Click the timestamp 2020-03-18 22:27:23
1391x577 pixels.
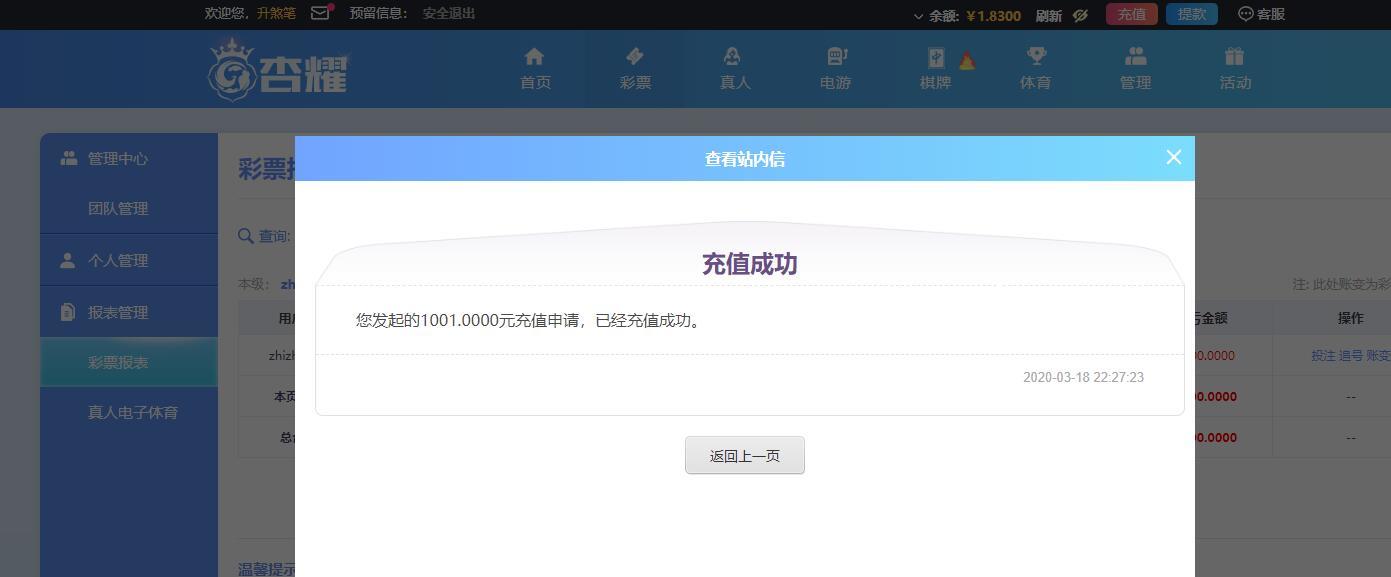tap(1083, 377)
